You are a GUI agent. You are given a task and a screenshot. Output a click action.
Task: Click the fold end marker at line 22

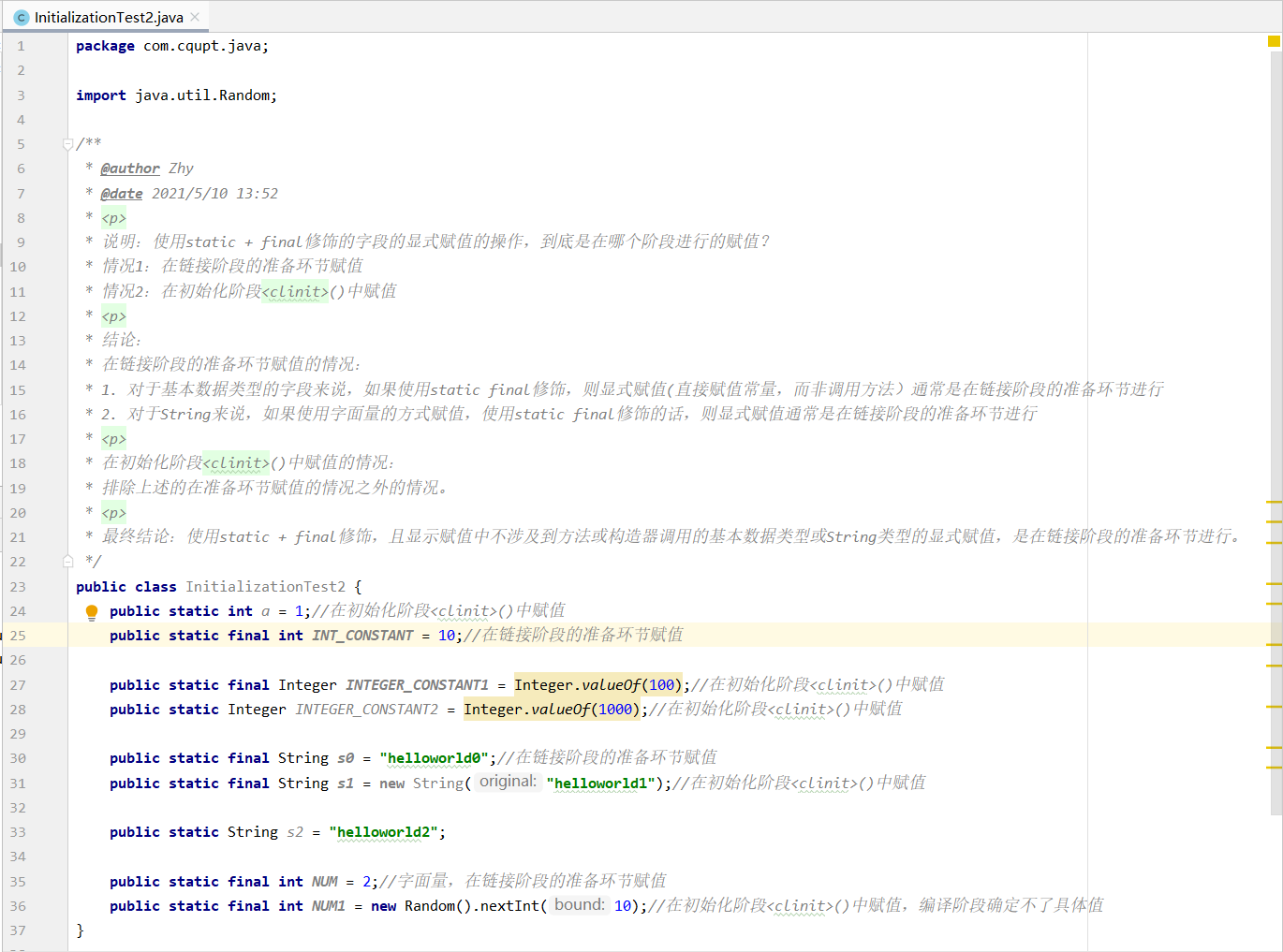67,562
